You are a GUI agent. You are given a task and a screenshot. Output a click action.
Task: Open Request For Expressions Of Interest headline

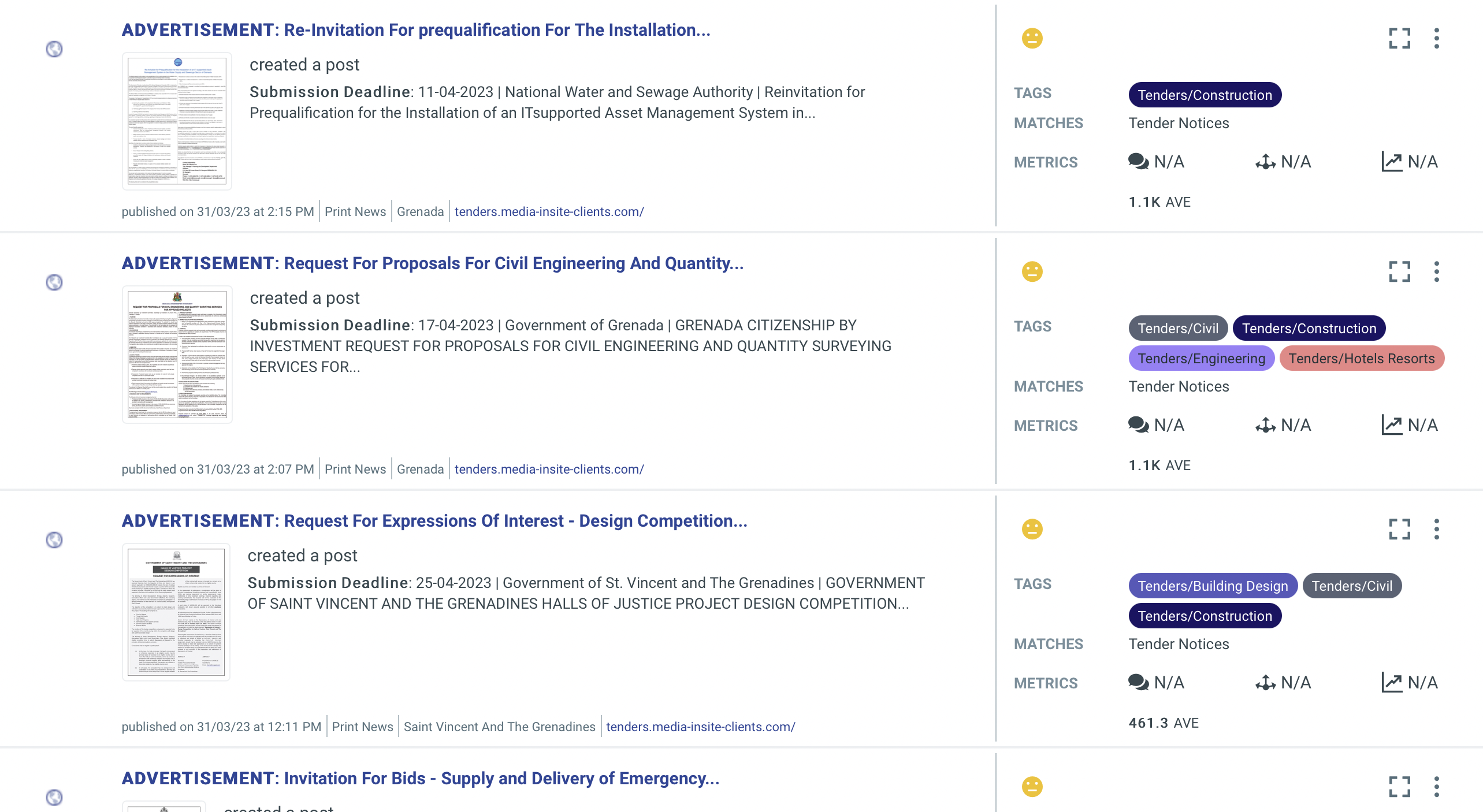point(434,521)
